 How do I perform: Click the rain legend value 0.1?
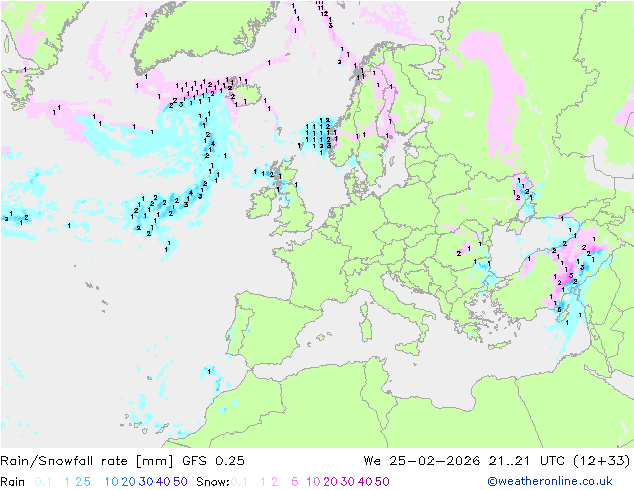pos(43,482)
